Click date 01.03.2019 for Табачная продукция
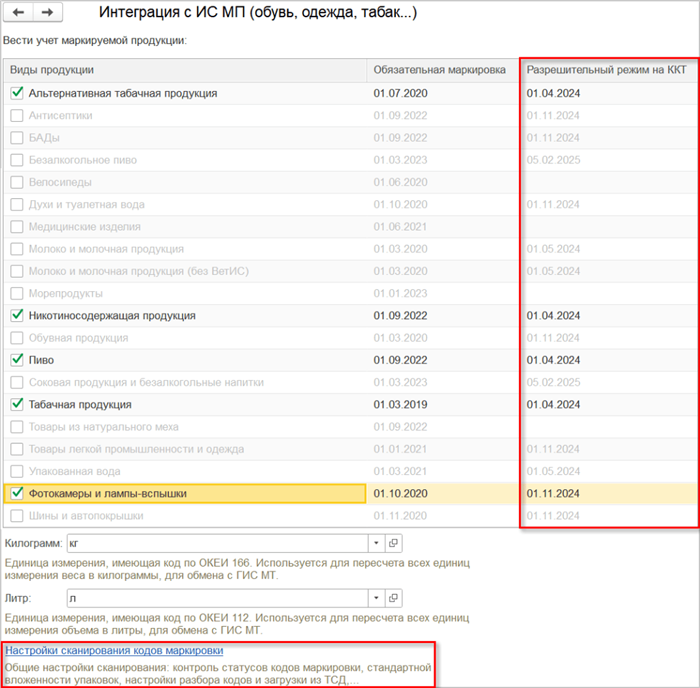The height and width of the screenshot is (688, 700). [400, 404]
